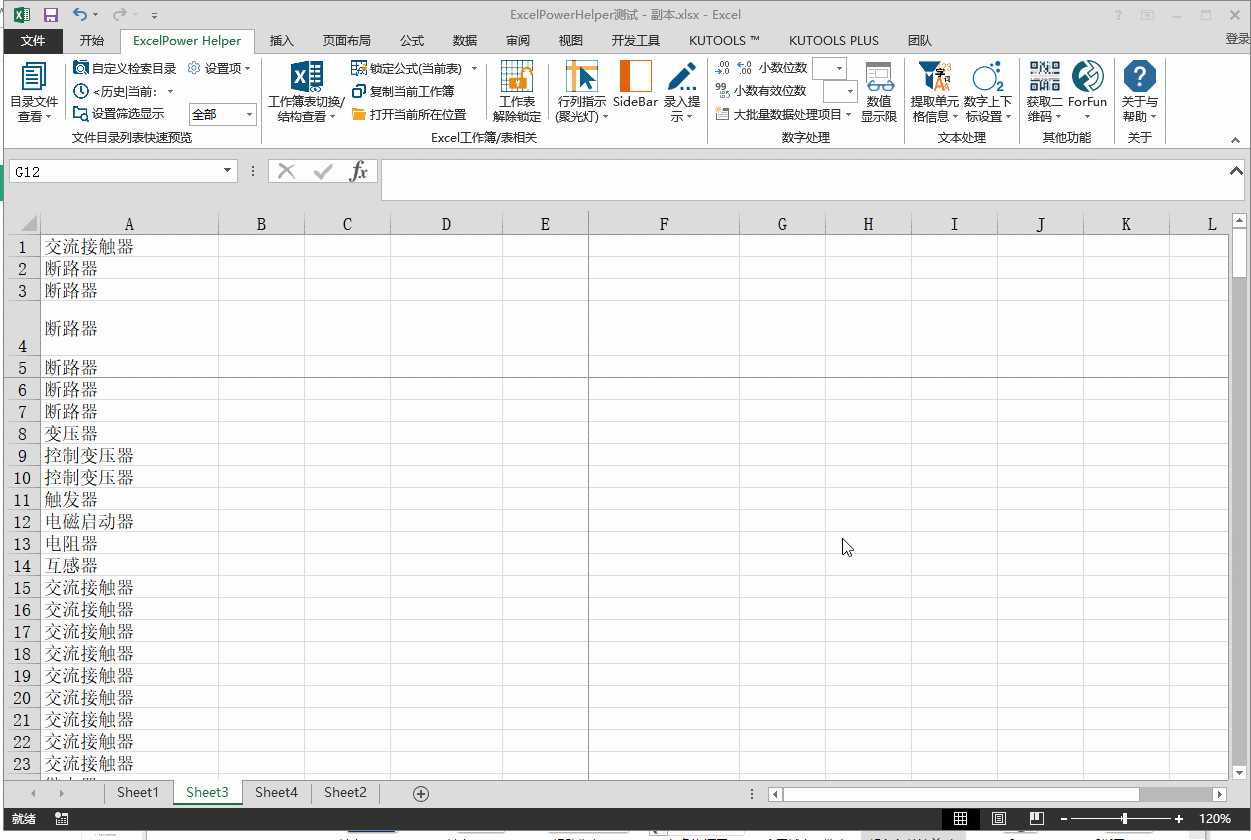Viewport: 1251px width, 840px height.
Task: Click the Save icon in Quick Access
Action: [51, 15]
